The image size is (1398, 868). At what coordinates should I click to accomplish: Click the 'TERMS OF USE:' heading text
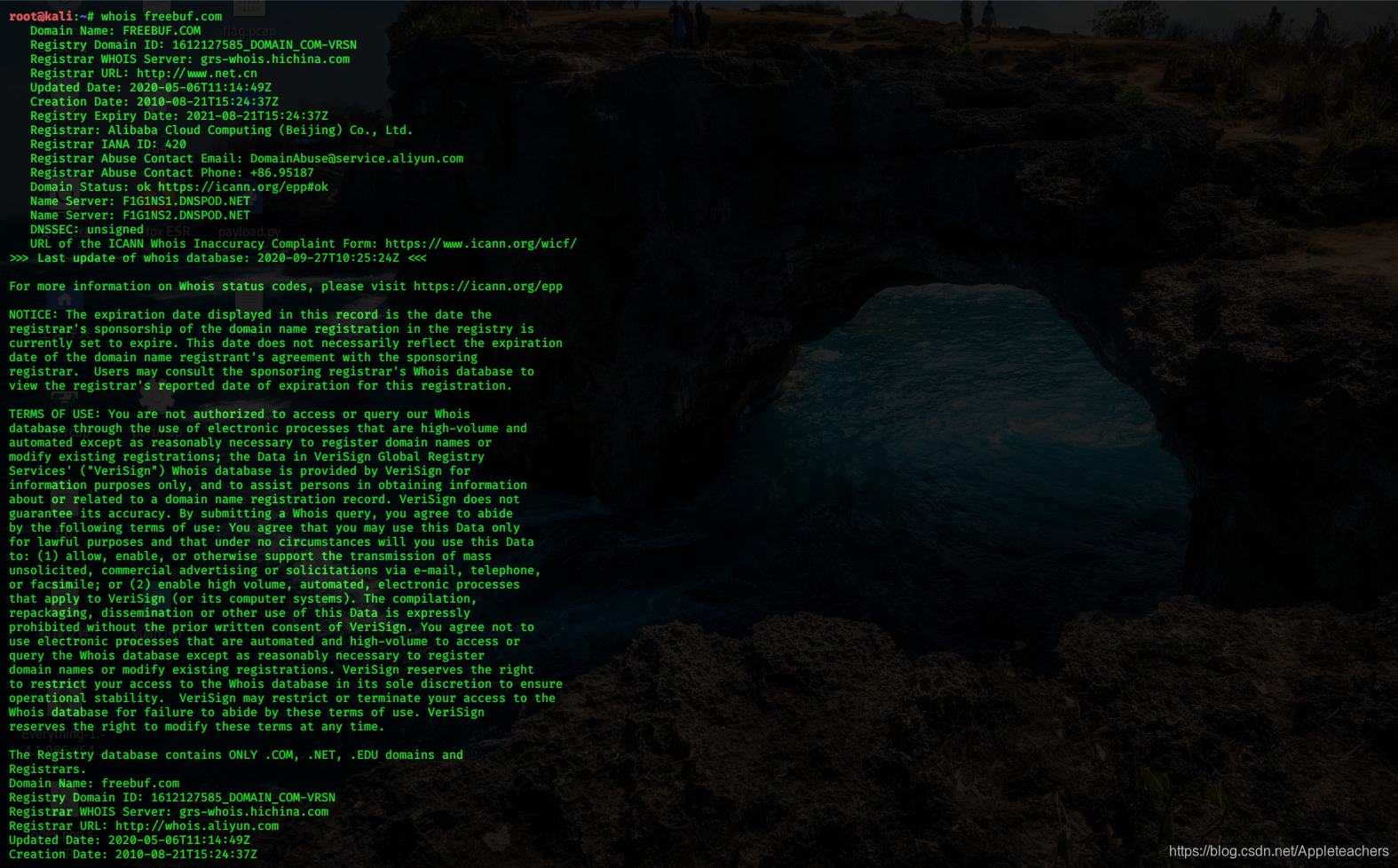55,414
